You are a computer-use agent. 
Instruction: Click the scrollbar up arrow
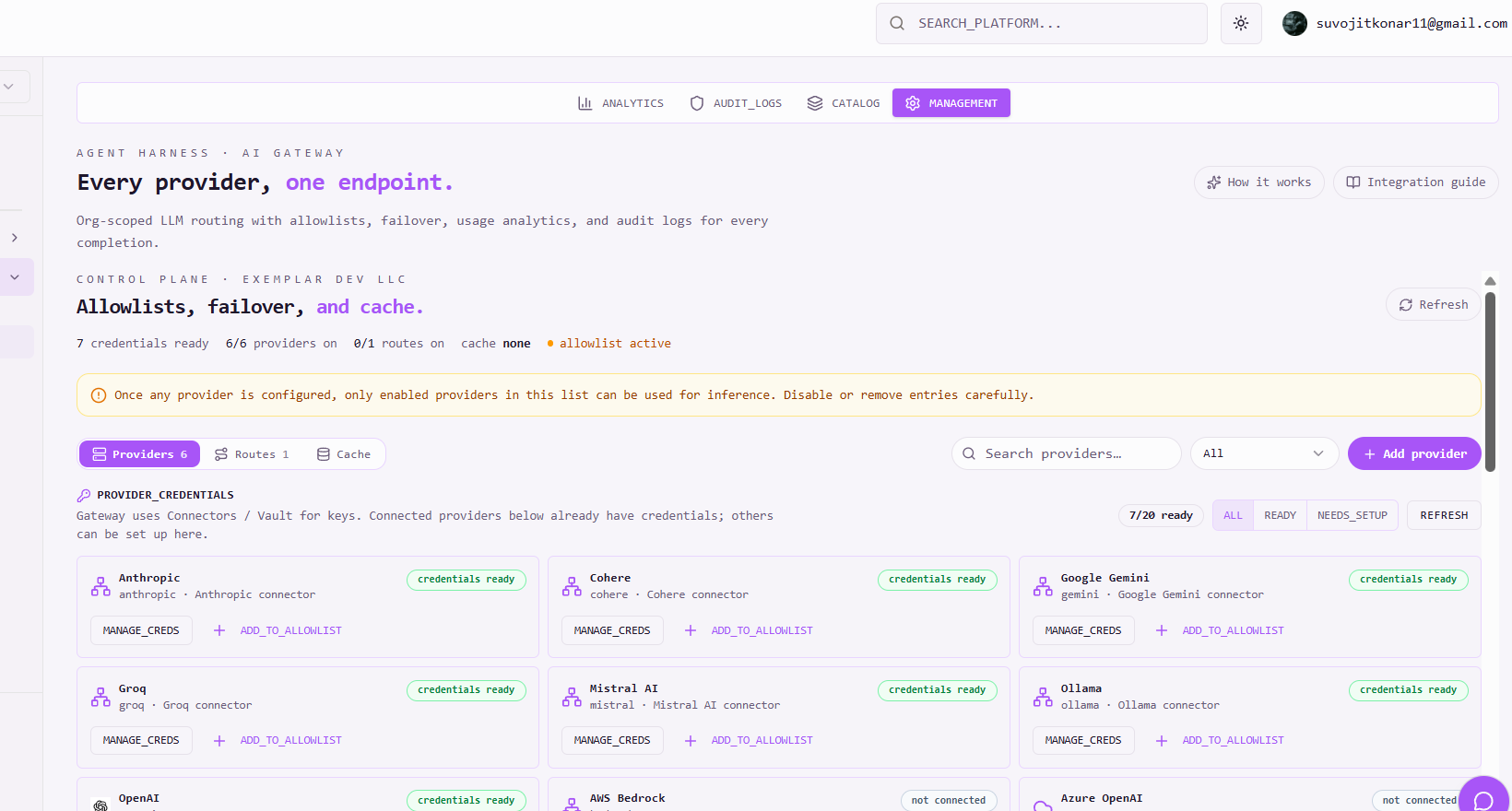pos(1490,281)
